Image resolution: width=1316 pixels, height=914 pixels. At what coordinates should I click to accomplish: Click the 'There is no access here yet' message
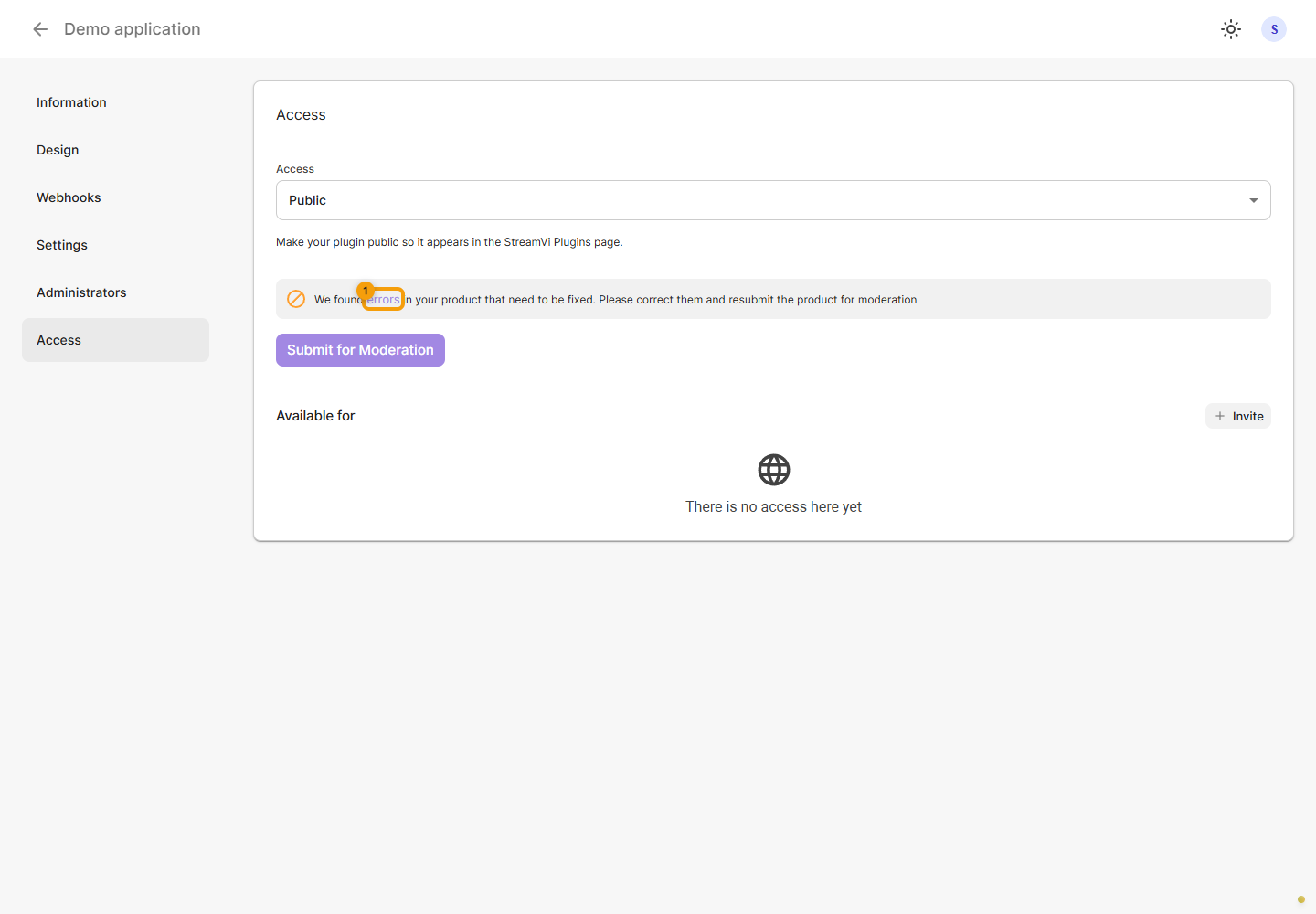click(x=774, y=507)
